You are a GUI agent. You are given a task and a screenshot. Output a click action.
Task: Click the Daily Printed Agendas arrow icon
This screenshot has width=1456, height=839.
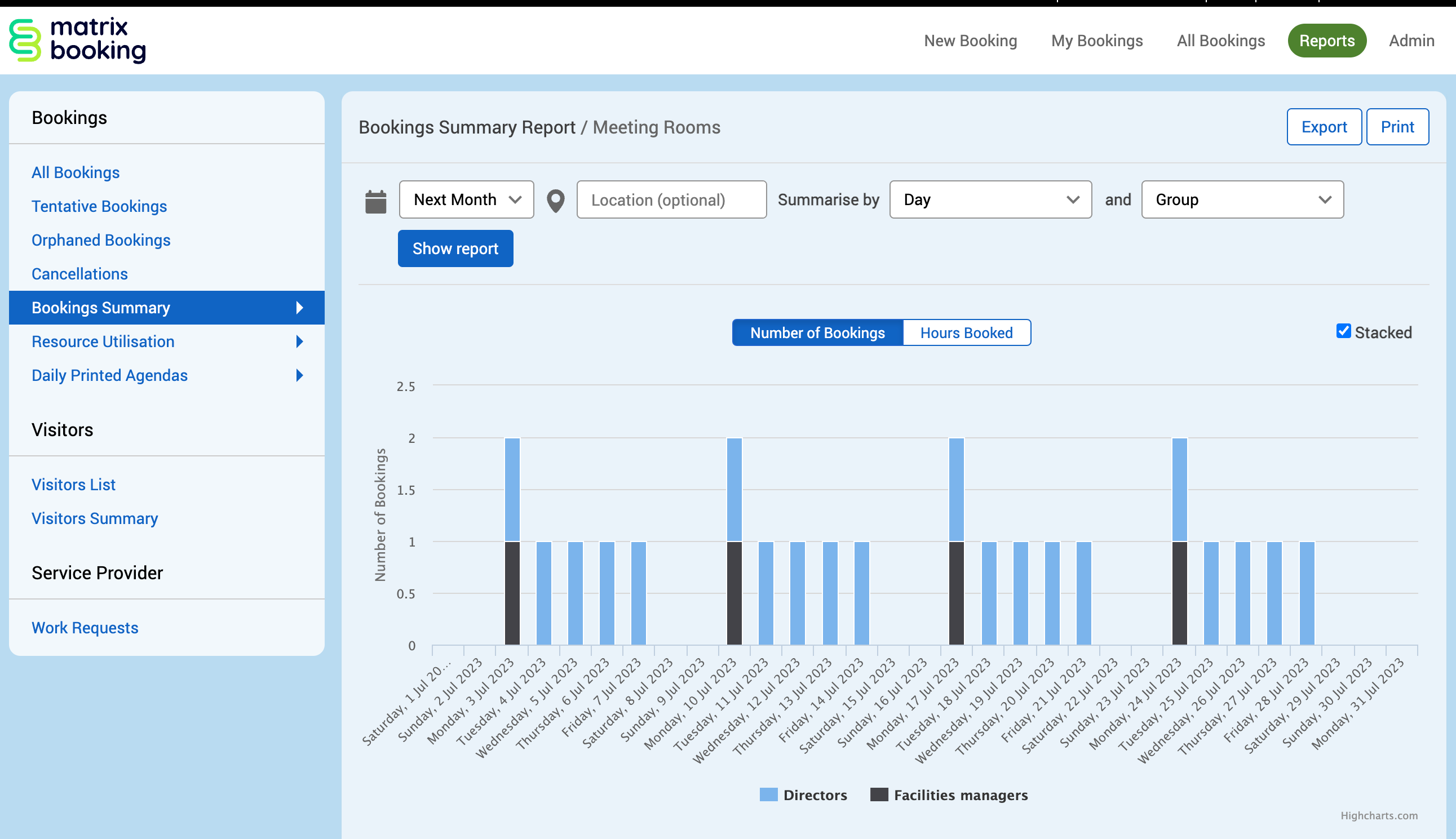pos(299,376)
